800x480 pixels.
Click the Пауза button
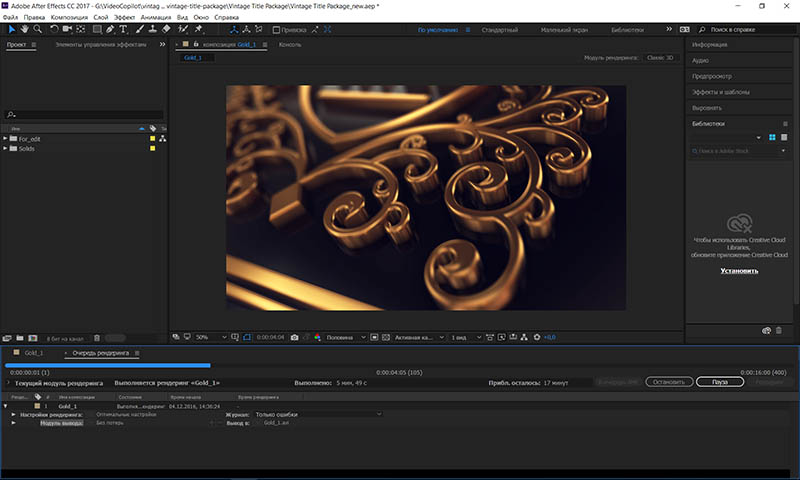[719, 382]
